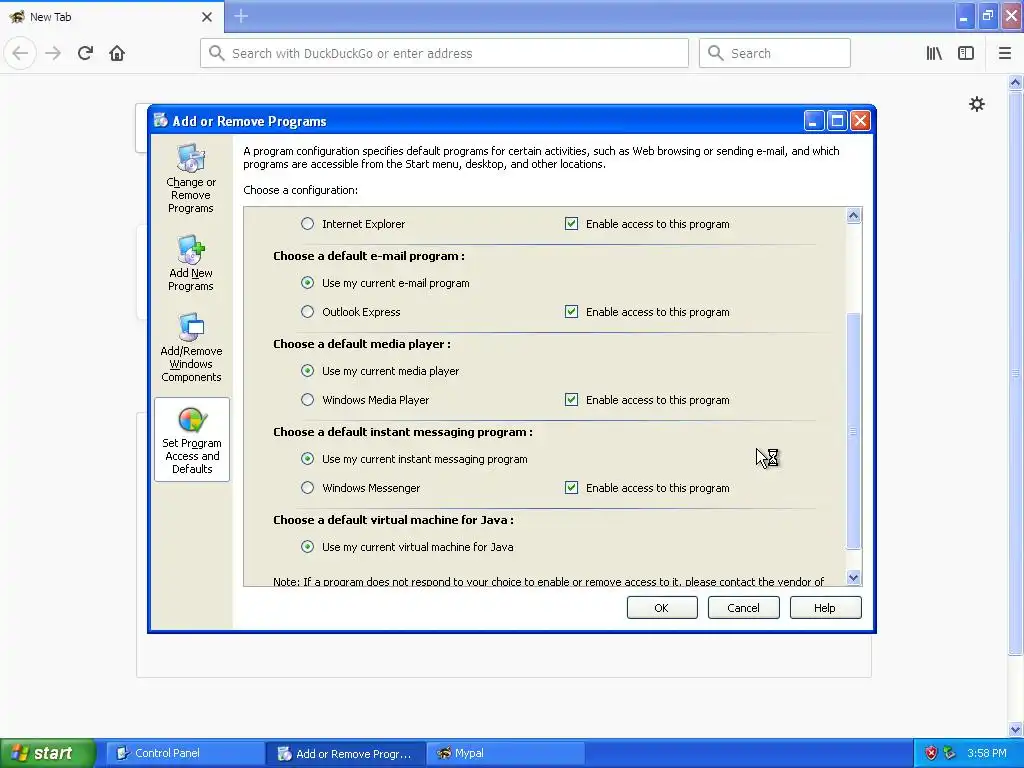The width and height of the screenshot is (1024, 768).
Task: Select Use my current virtual machine for Java
Action: [x=307, y=547]
